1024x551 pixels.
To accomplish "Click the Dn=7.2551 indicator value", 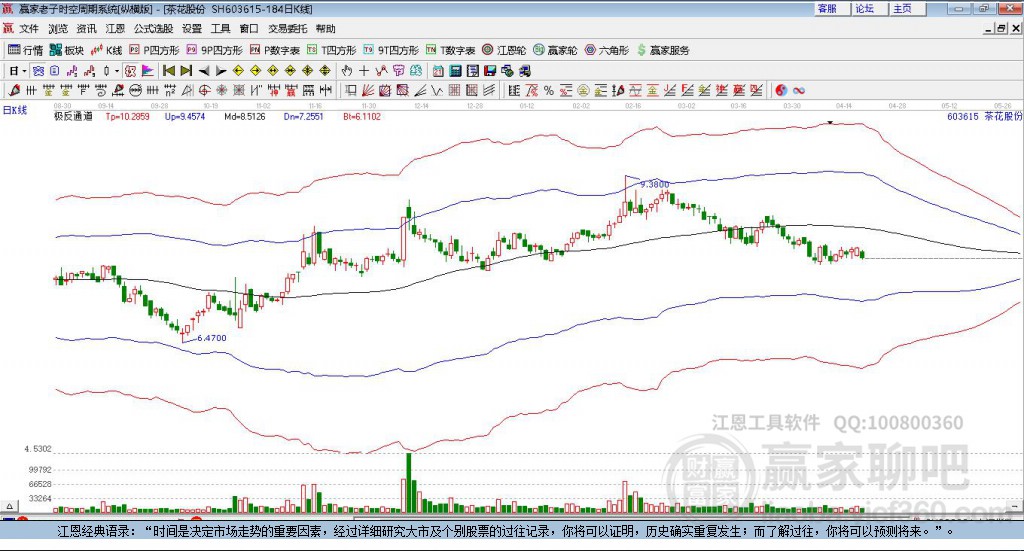I will point(304,117).
